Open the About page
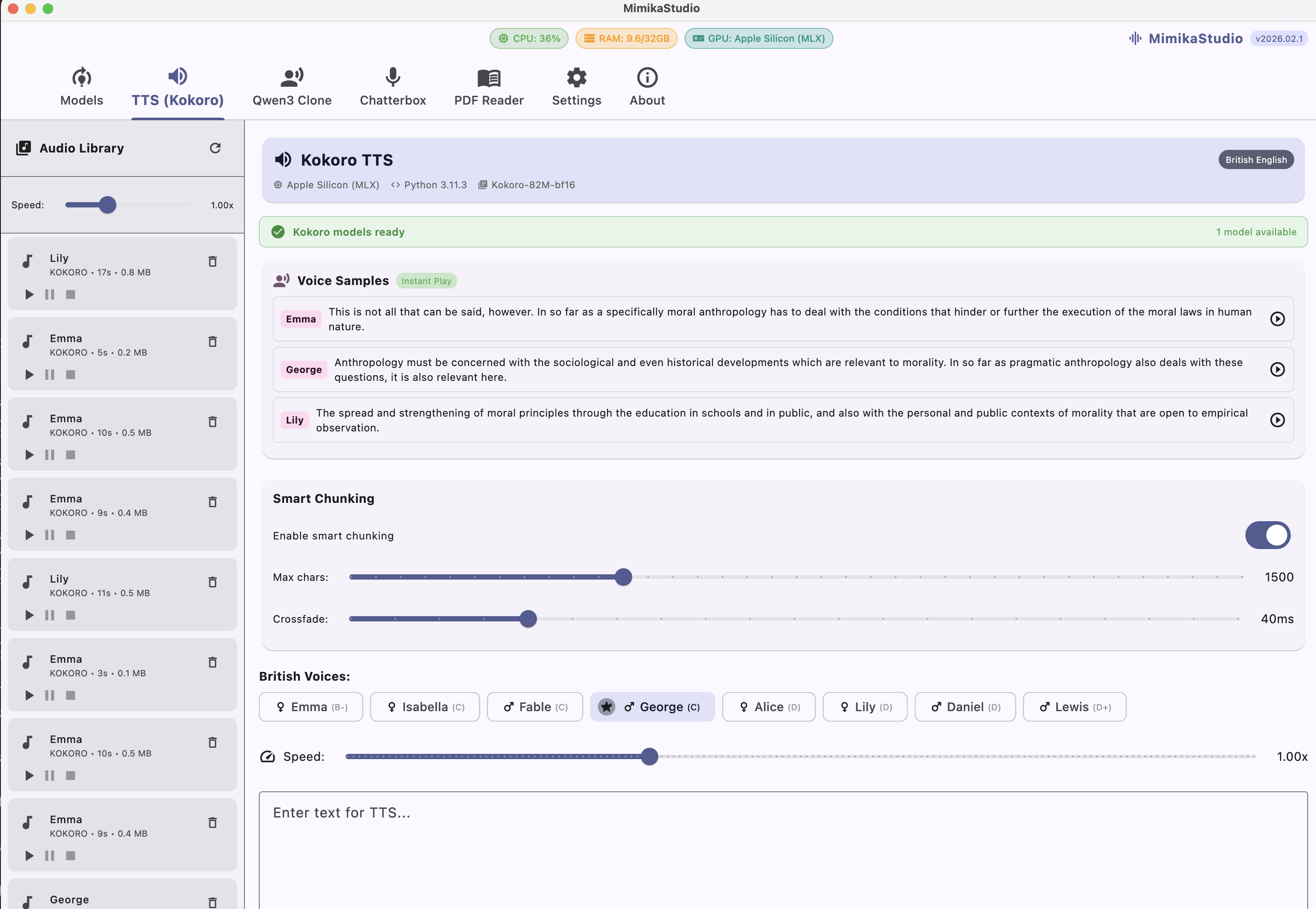This screenshot has width=1316, height=909. click(x=647, y=87)
